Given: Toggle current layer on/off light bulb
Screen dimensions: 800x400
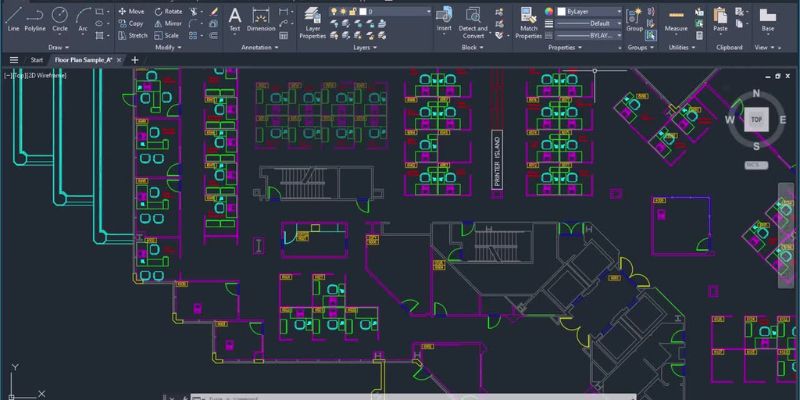Looking at the screenshot, I should tap(334, 11).
